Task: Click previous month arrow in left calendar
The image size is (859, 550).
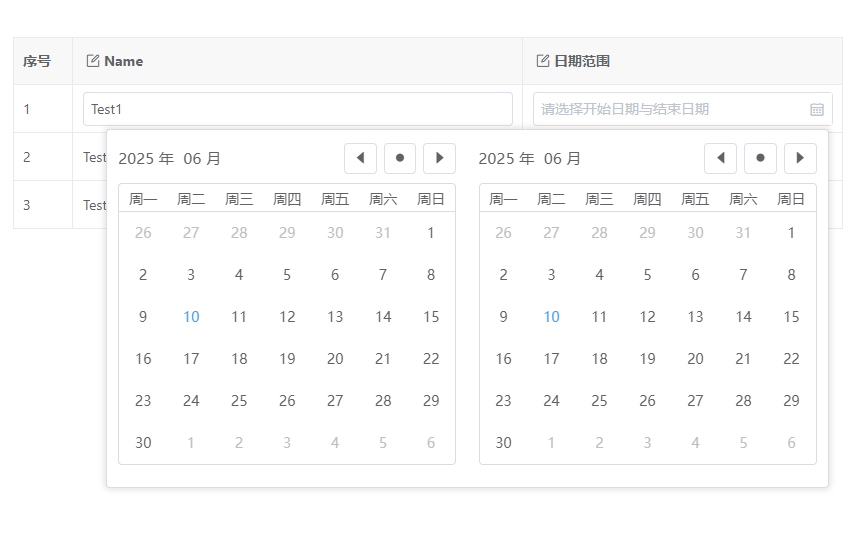Action: click(x=360, y=158)
